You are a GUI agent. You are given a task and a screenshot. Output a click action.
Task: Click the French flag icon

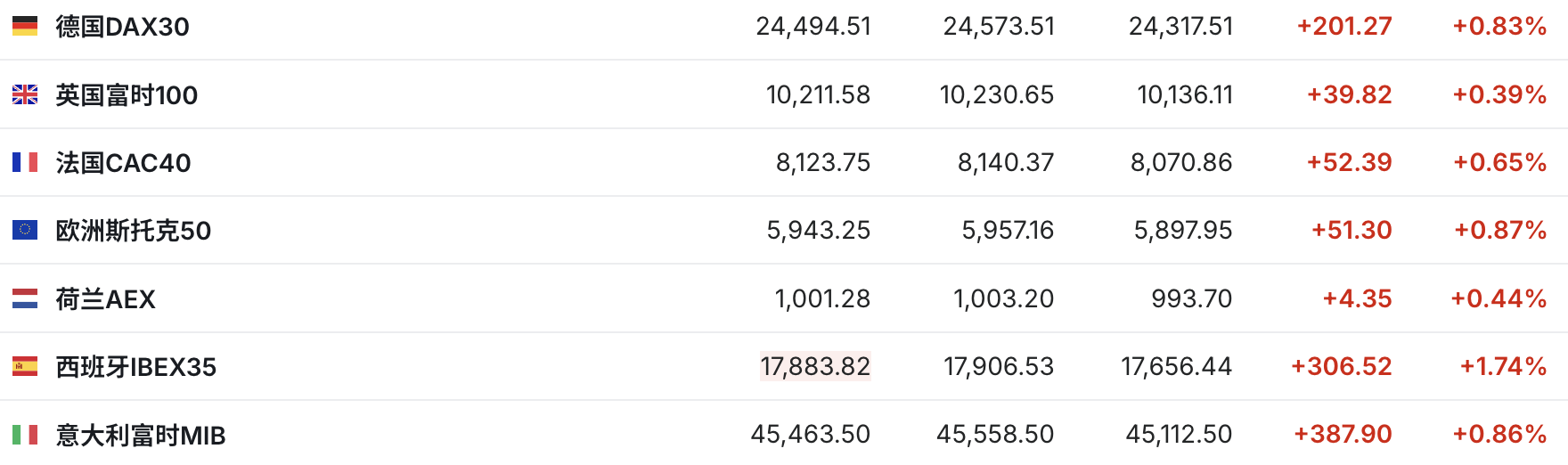click(x=25, y=162)
